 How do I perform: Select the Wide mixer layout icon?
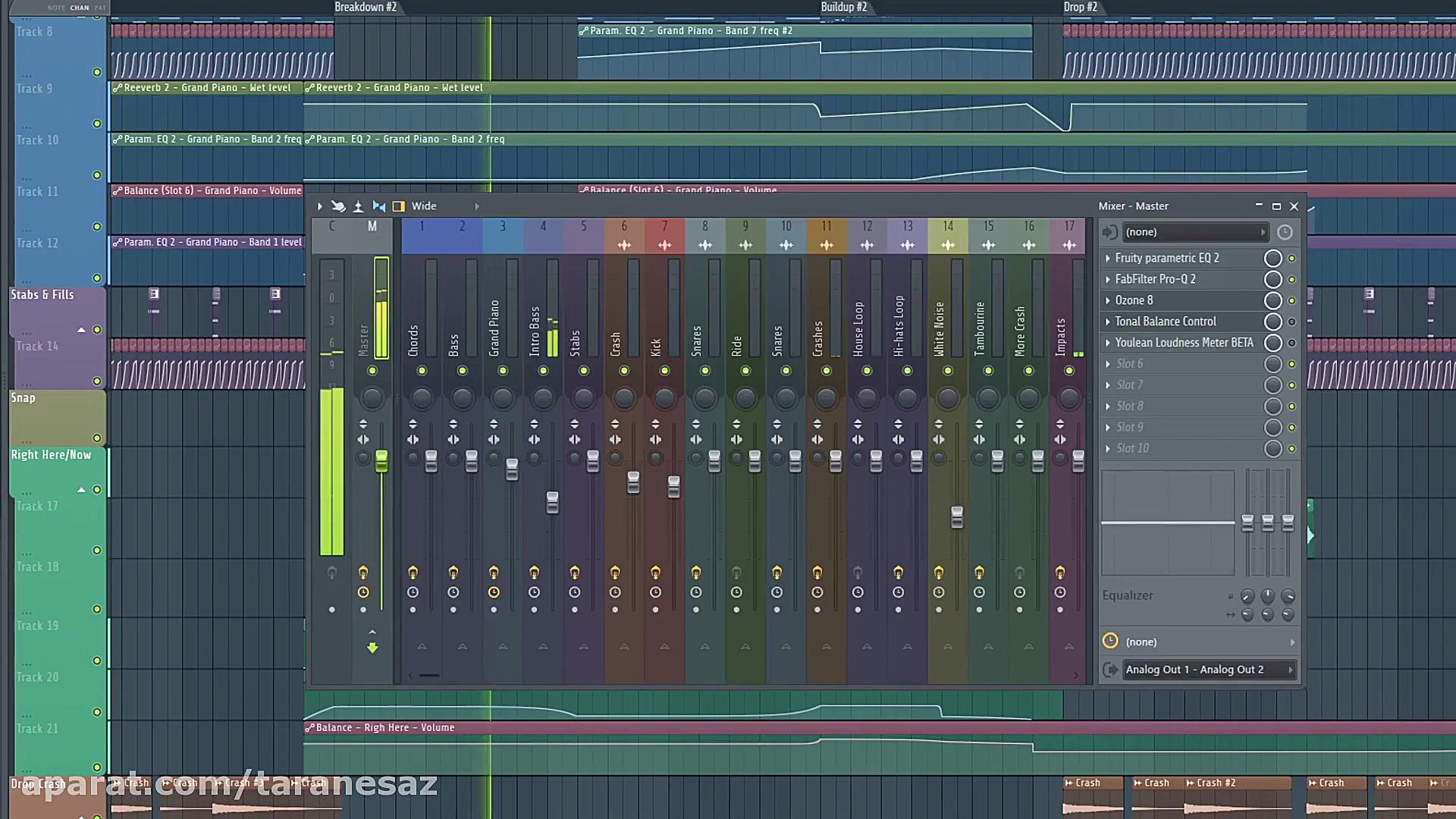coord(398,206)
